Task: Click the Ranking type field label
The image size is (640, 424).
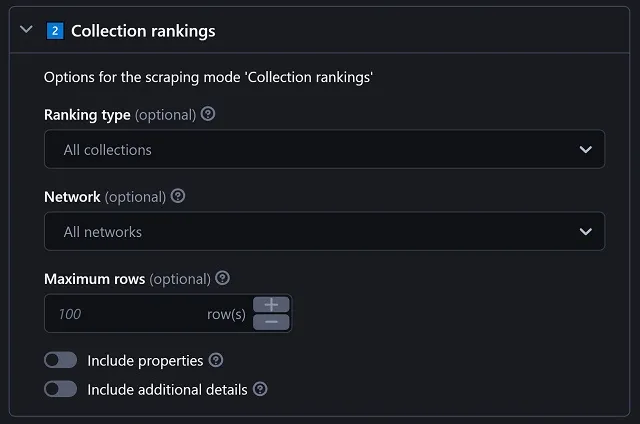Action: coord(87,115)
